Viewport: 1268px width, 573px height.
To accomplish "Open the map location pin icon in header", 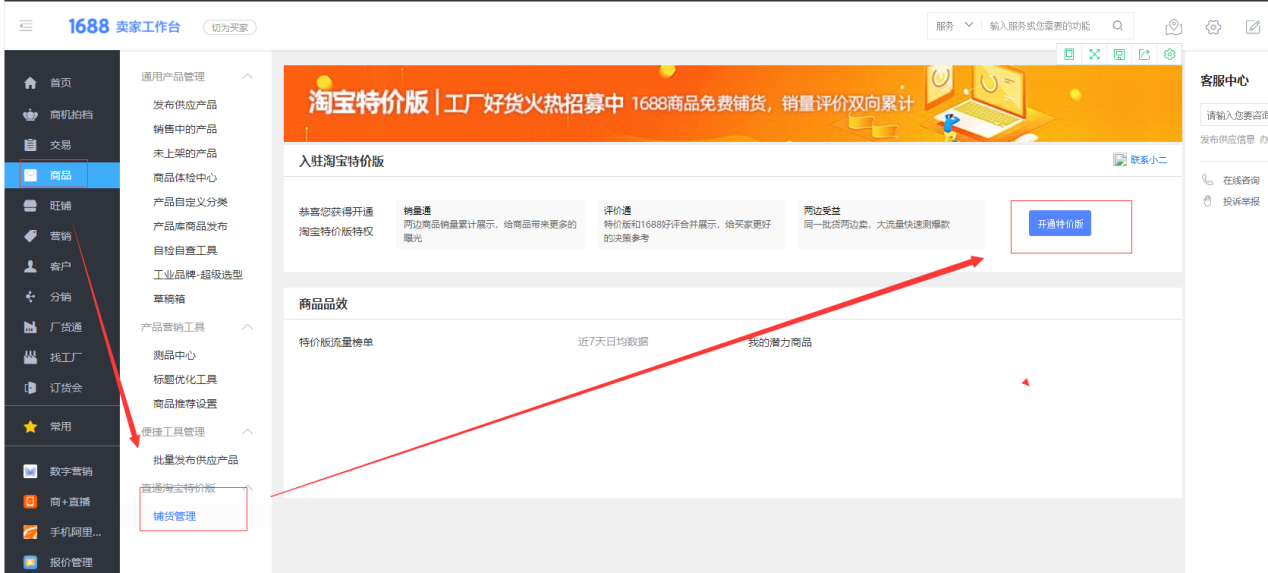I will 1174,27.
